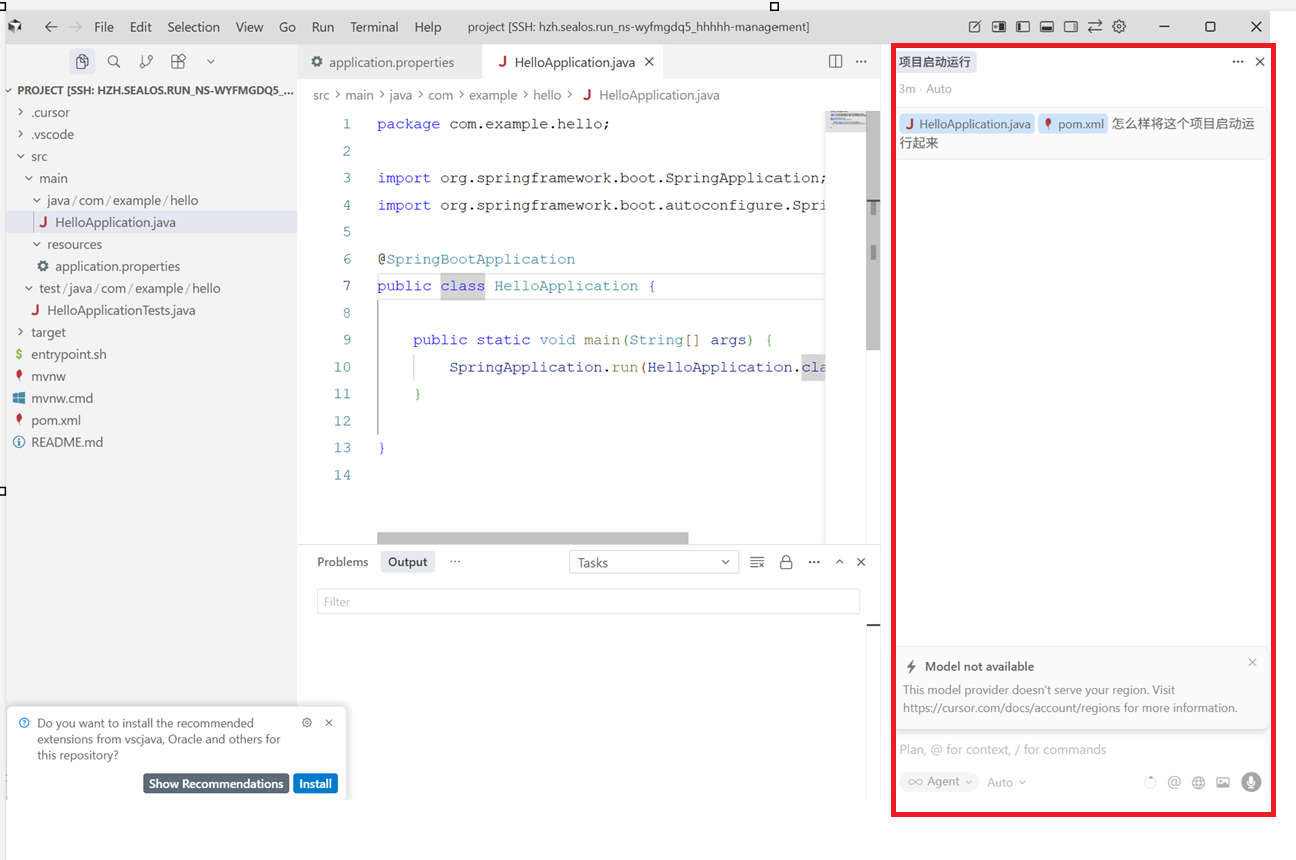1296x860 pixels.
Task: Click 'hello' in the breadcrumb path
Action: [x=547, y=95]
